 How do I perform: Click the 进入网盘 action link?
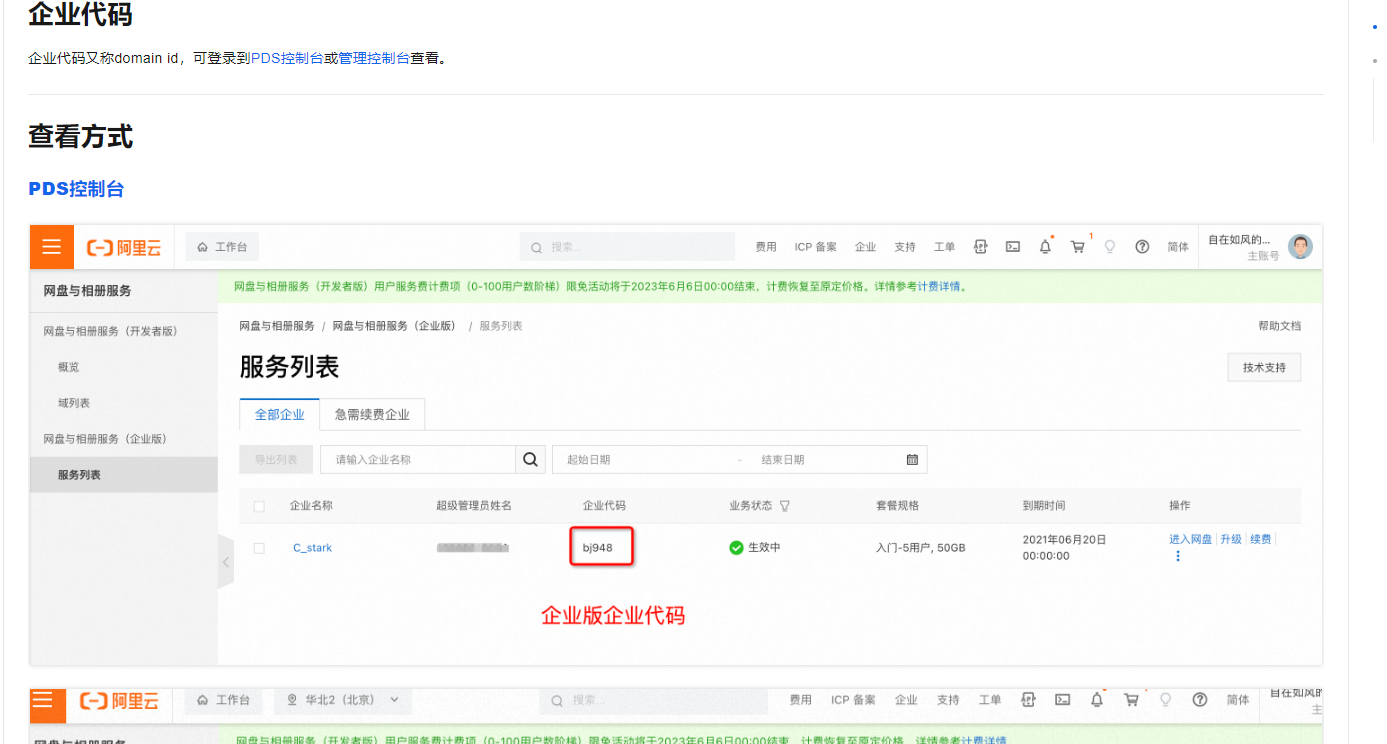point(1190,539)
